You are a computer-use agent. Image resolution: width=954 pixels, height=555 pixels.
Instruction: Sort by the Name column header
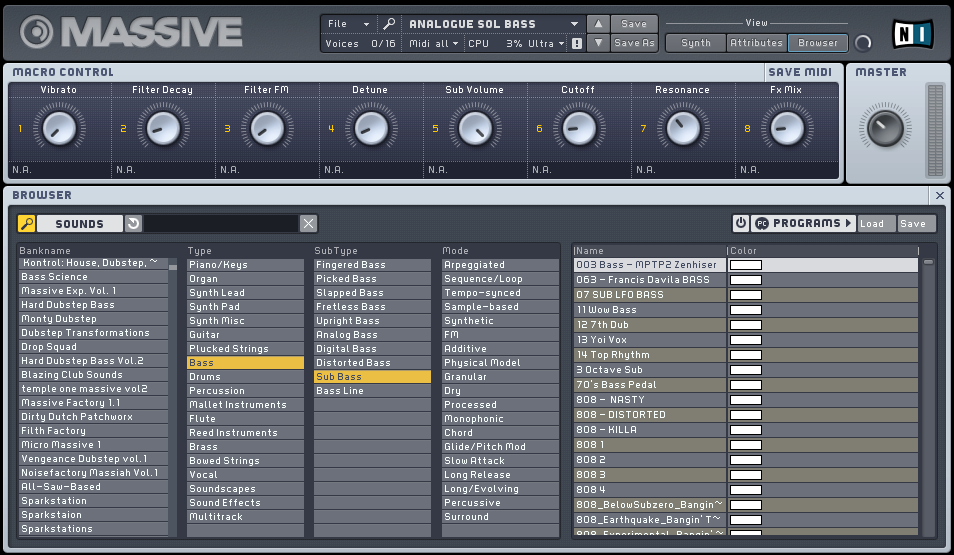pyautogui.click(x=649, y=251)
